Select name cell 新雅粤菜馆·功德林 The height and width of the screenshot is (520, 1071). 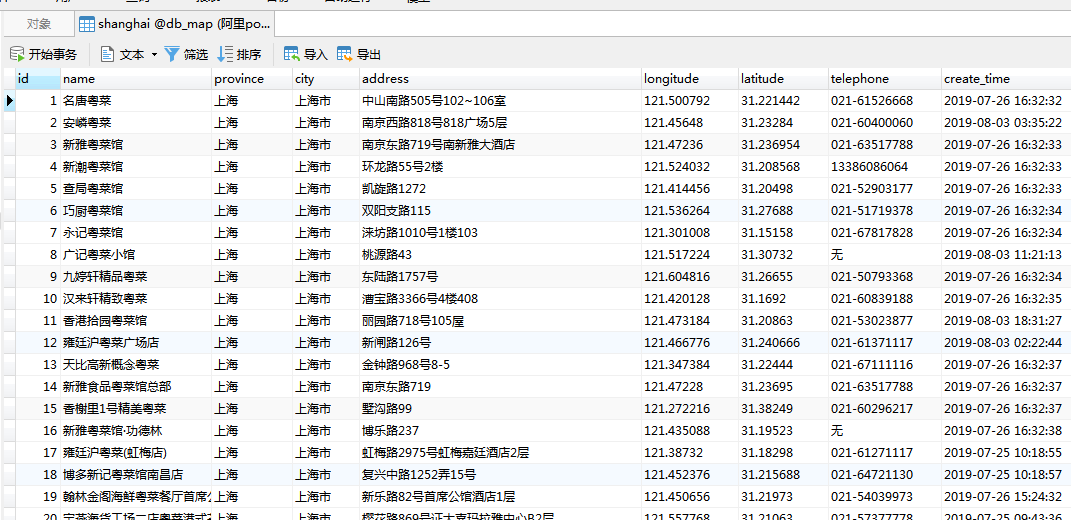tap(136, 430)
